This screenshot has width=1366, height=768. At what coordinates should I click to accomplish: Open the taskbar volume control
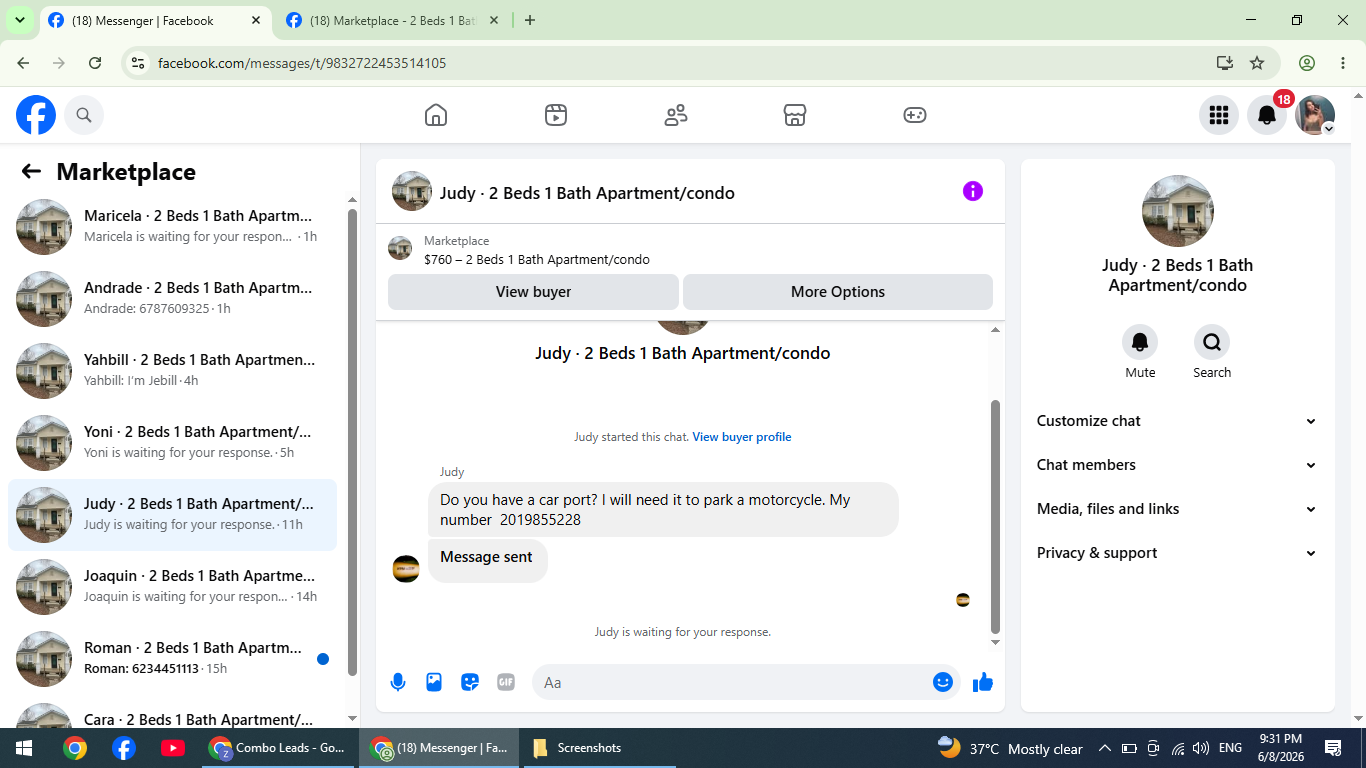coord(1201,748)
